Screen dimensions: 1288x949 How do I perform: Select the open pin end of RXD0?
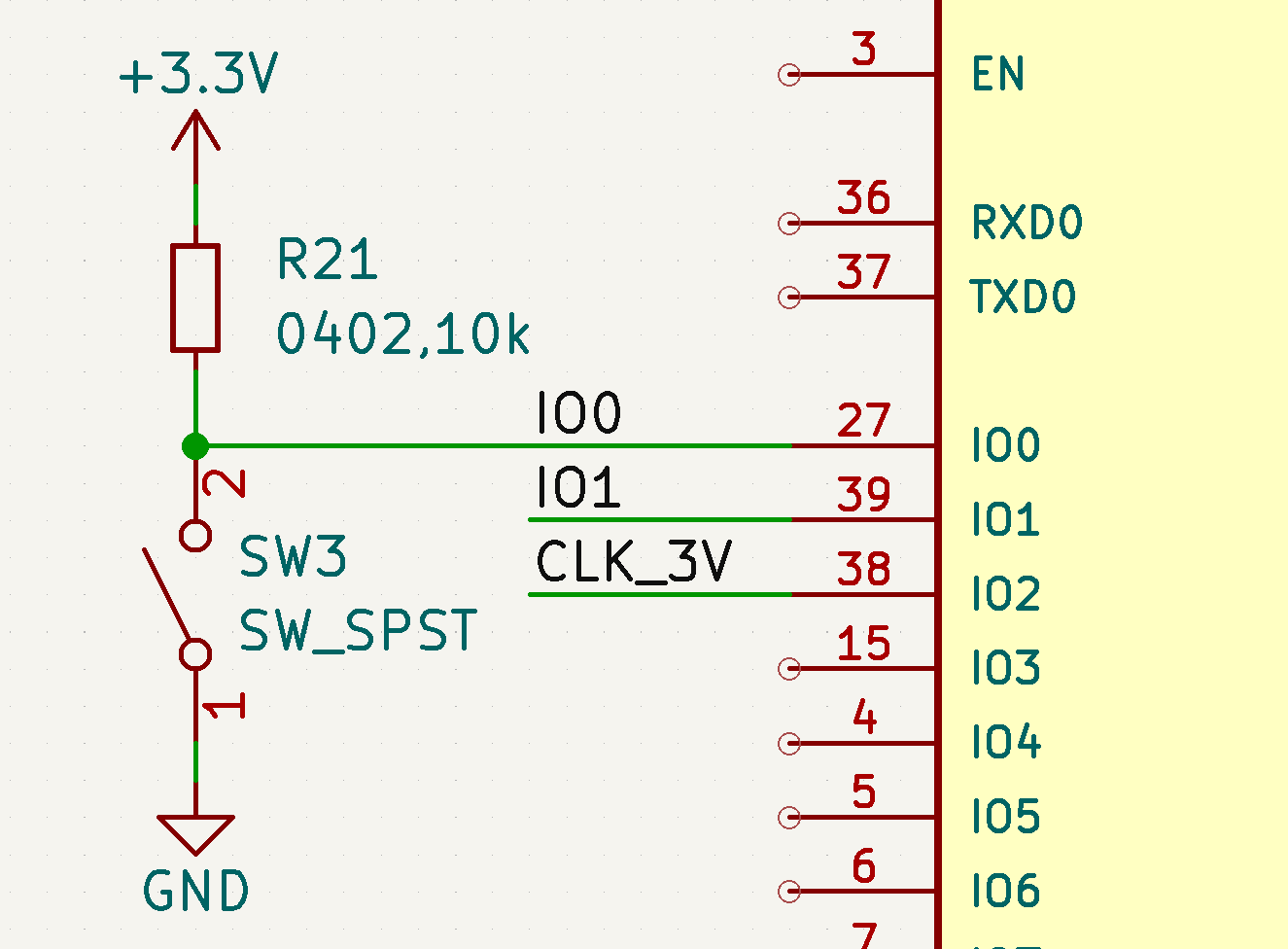click(x=789, y=224)
